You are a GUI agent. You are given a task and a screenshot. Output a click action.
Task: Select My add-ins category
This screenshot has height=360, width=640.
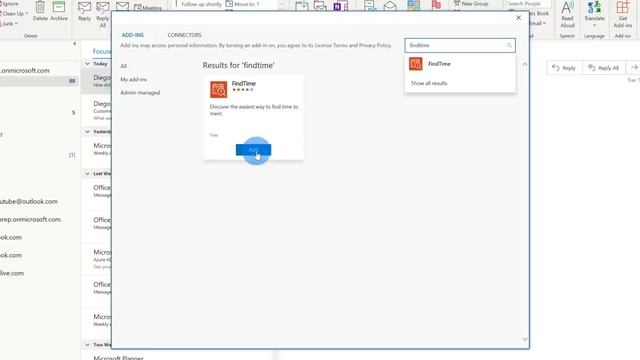(133, 80)
